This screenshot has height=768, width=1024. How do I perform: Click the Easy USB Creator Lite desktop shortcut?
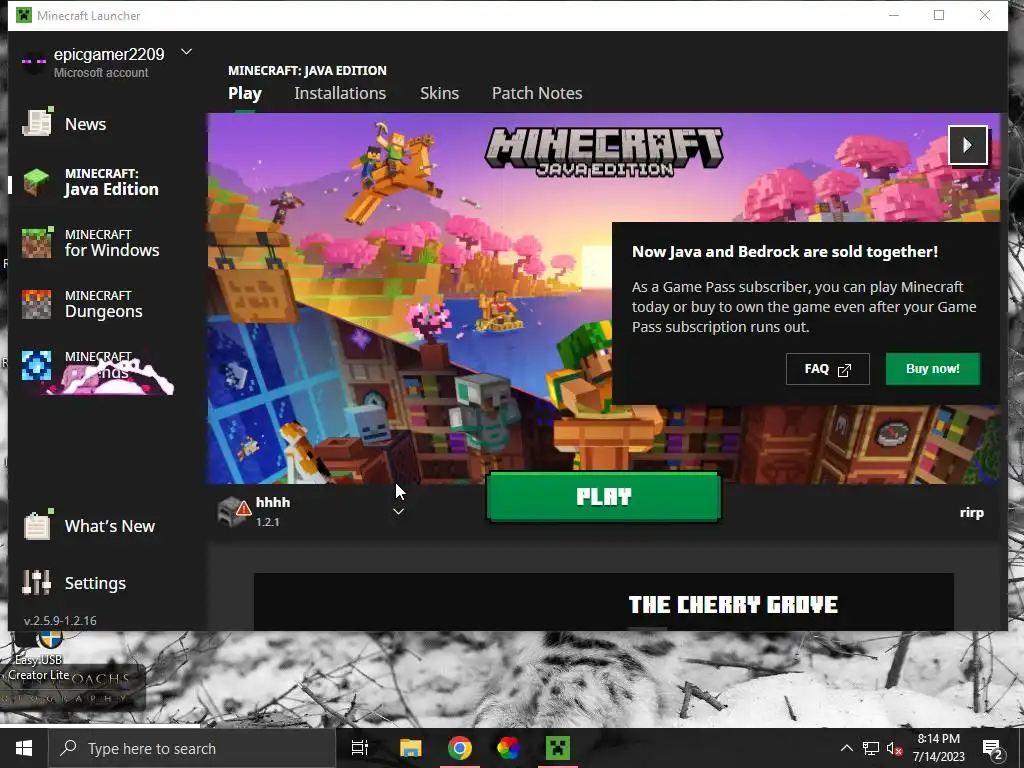[x=39, y=655]
